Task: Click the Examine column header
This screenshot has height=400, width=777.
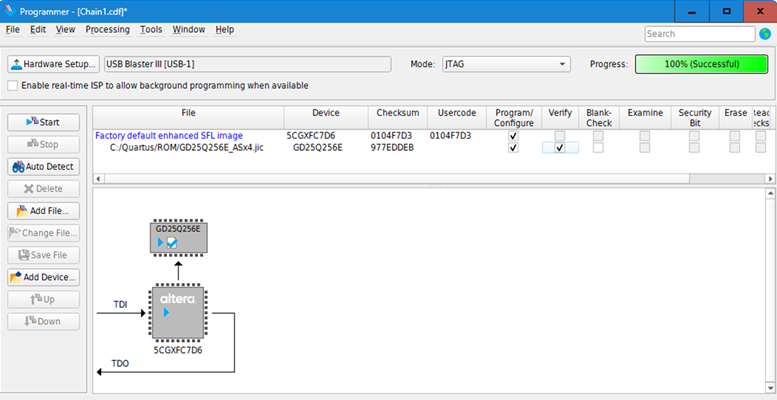Action: pos(645,118)
